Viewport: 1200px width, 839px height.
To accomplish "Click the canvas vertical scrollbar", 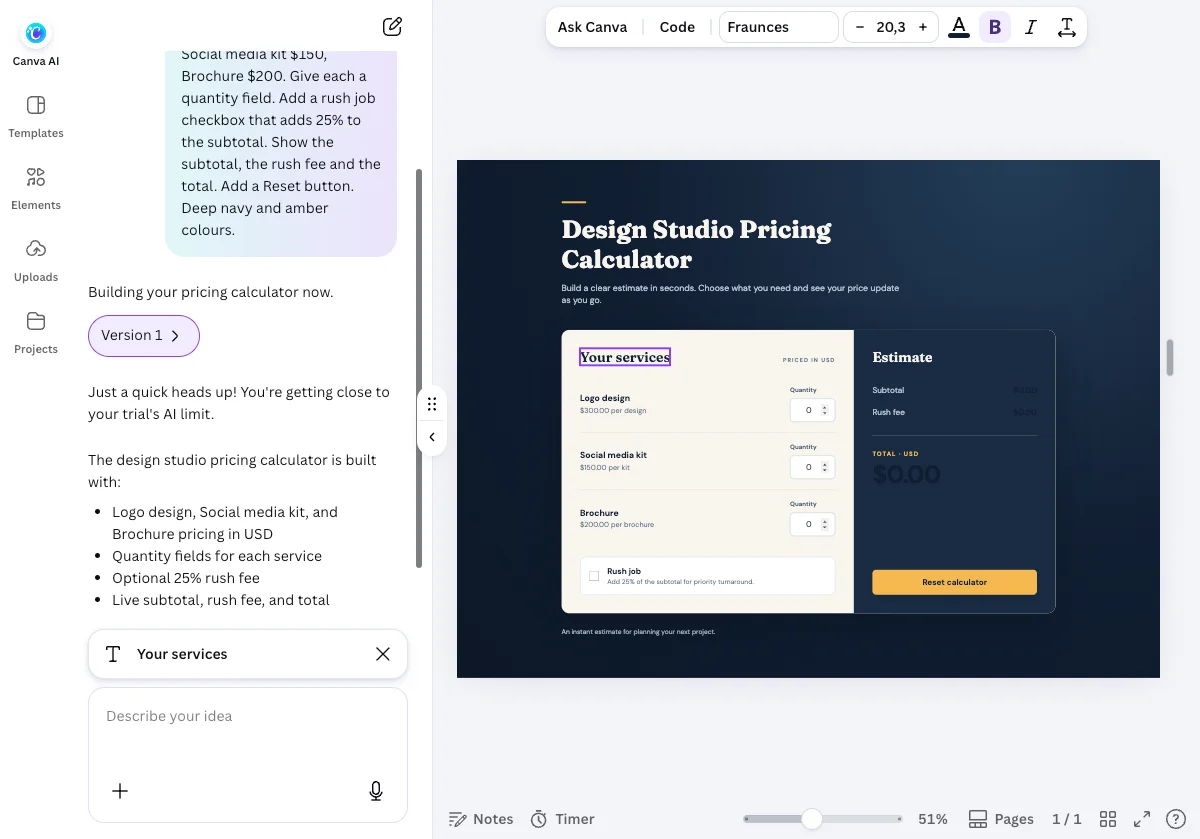I will click(1170, 357).
